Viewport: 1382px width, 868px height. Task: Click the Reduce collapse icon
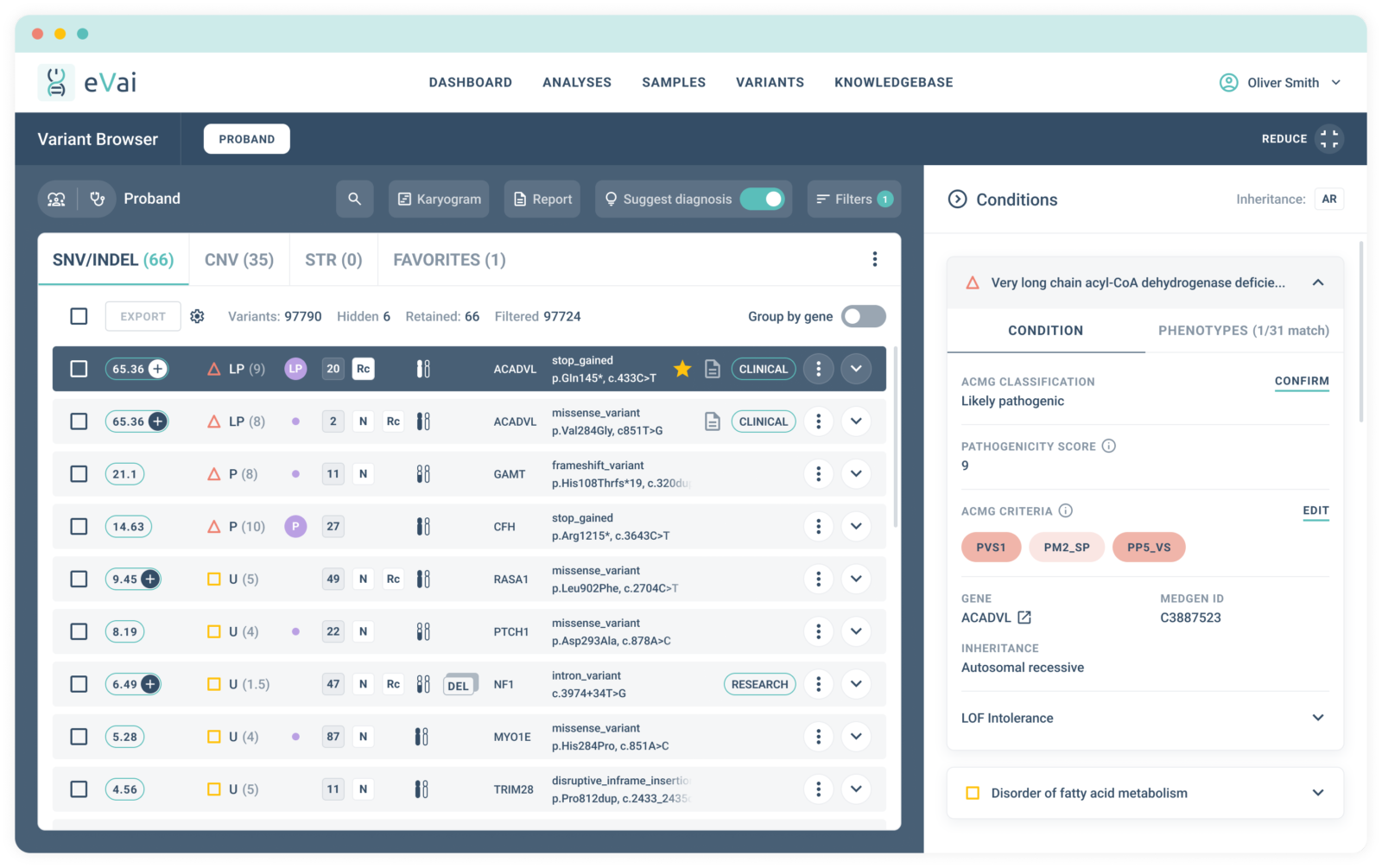pyautogui.click(x=1329, y=138)
